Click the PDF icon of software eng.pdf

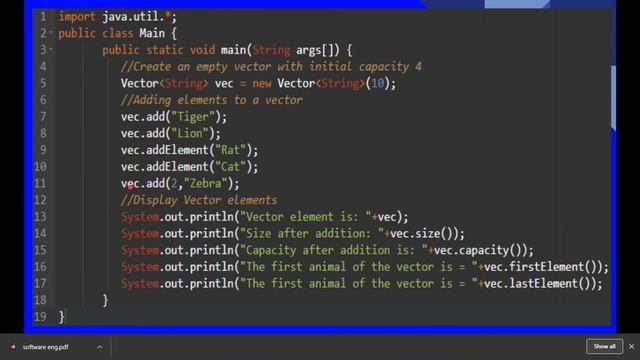click(x=13, y=347)
